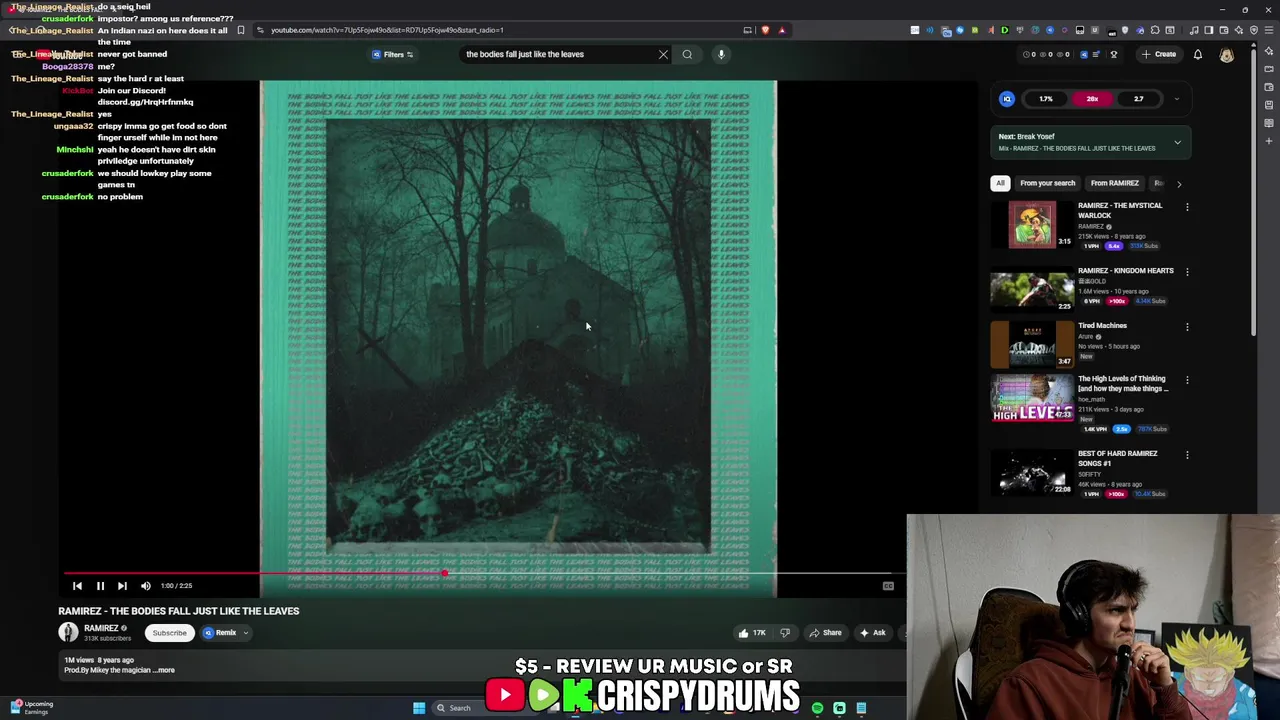Open the music note toolbar icon
1280x720 pixels.
(1194, 30)
